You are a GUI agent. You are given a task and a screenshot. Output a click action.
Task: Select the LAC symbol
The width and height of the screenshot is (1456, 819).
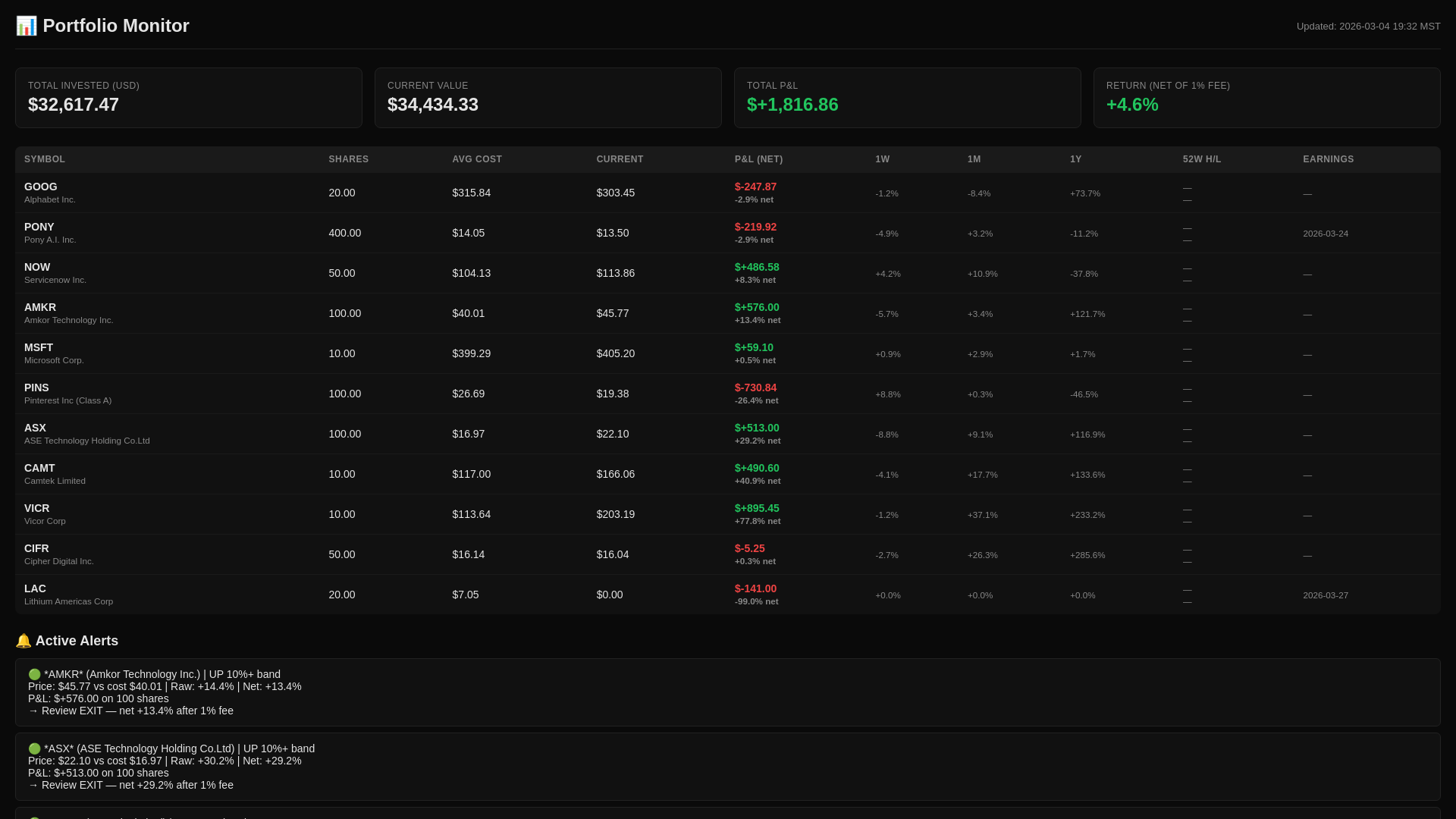35,588
